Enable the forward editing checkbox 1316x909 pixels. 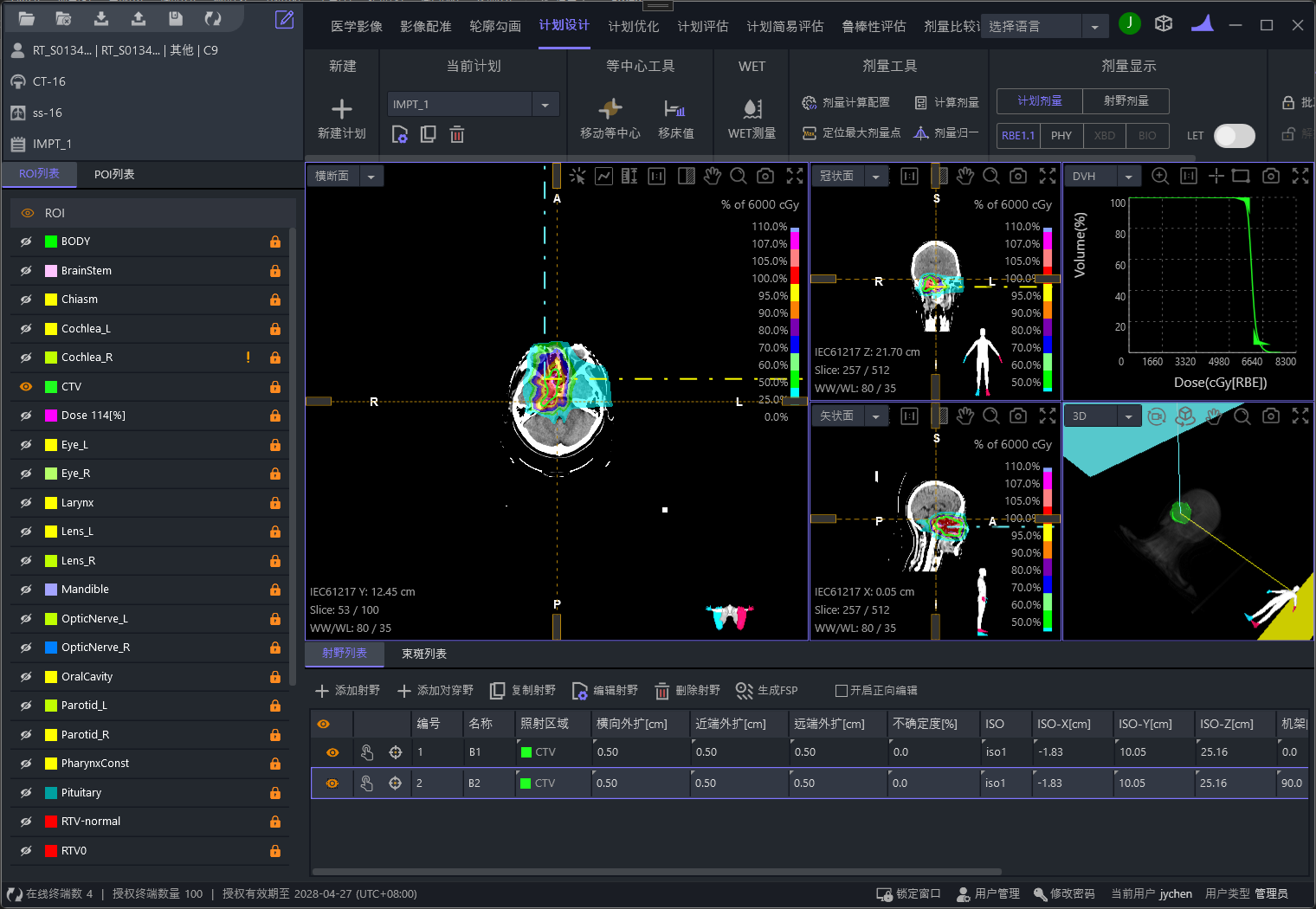[x=841, y=691]
